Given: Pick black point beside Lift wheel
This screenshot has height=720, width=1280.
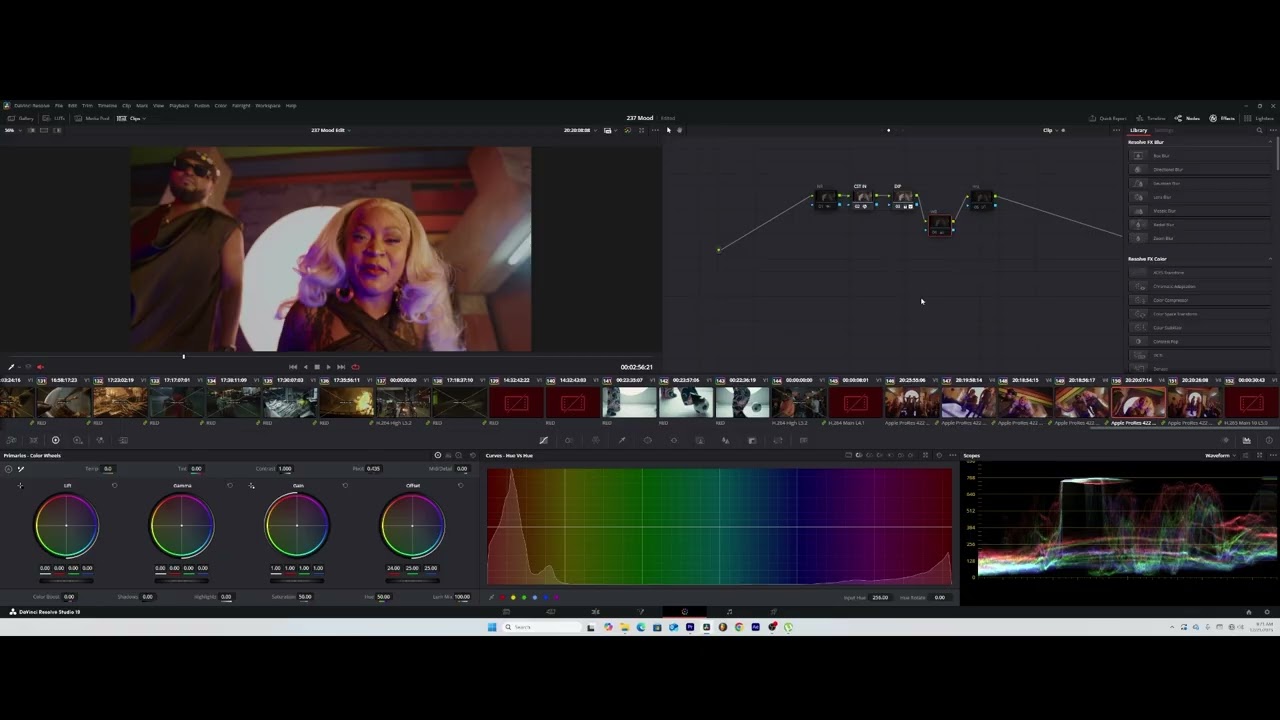Looking at the screenshot, I should point(20,486).
